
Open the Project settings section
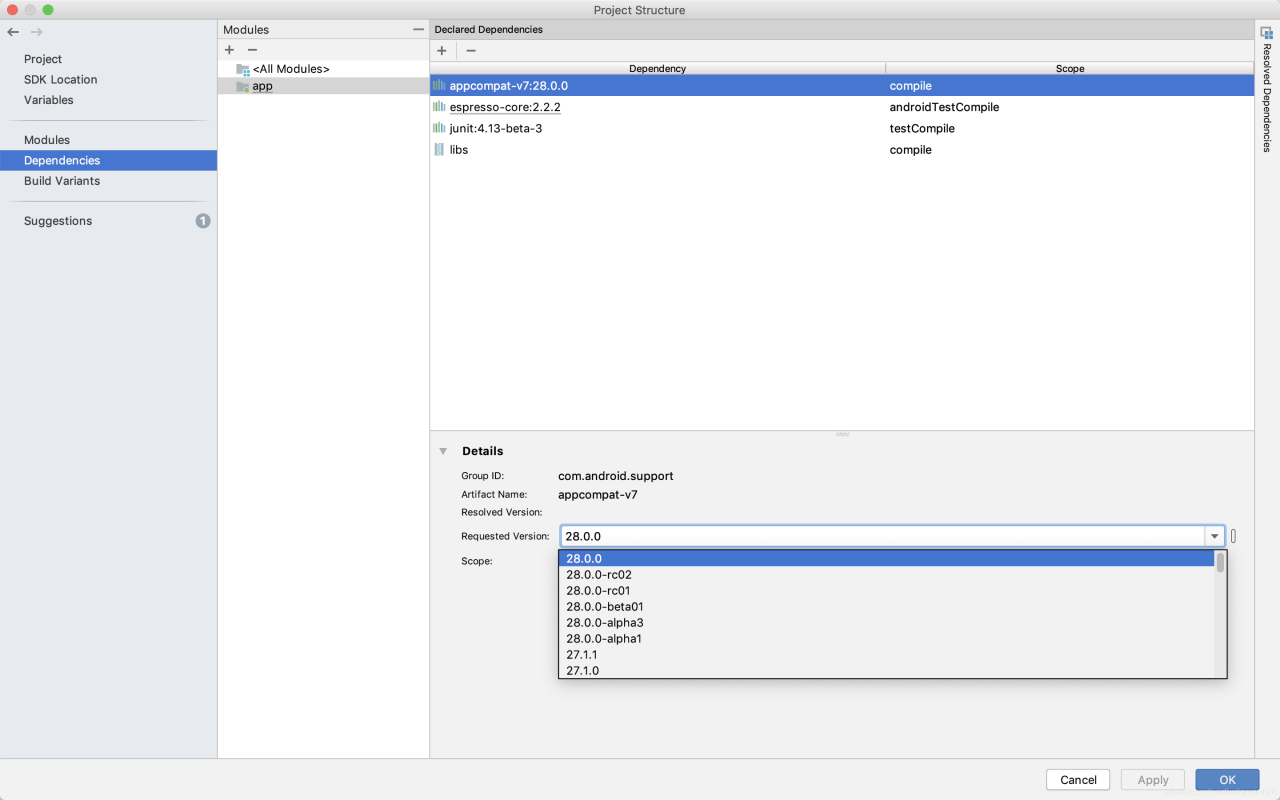pyautogui.click(x=43, y=59)
